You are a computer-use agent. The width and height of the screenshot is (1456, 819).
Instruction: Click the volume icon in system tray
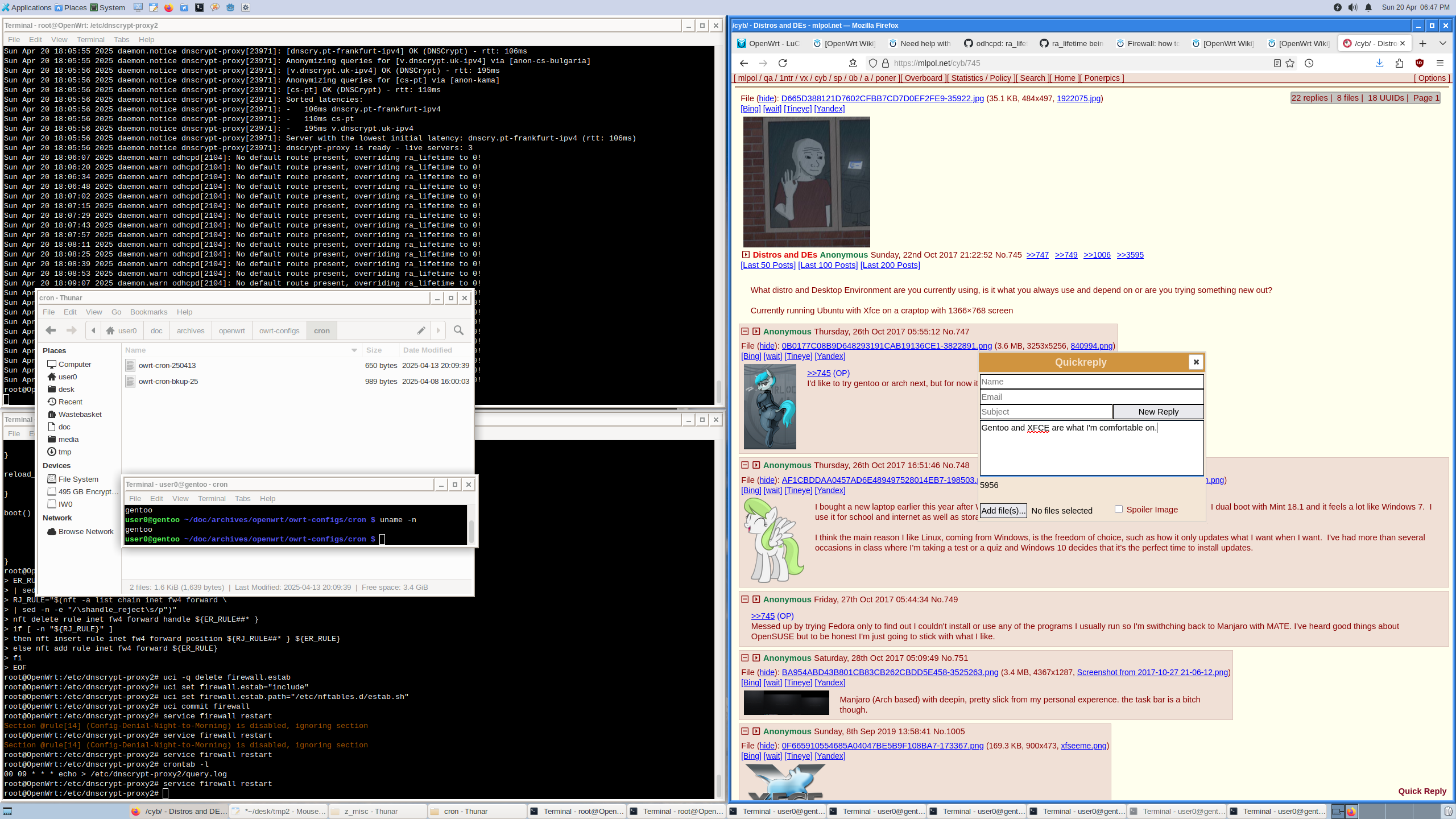[x=1353, y=7]
